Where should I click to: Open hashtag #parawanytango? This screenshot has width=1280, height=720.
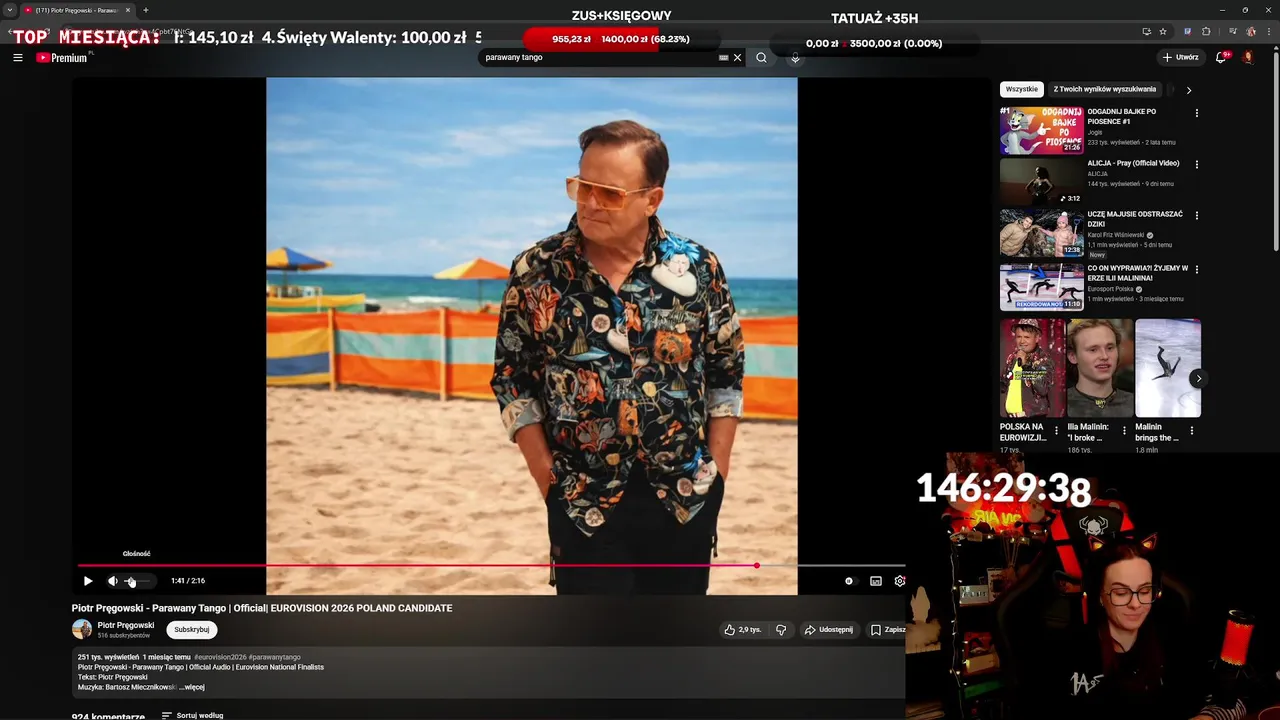[275, 658]
